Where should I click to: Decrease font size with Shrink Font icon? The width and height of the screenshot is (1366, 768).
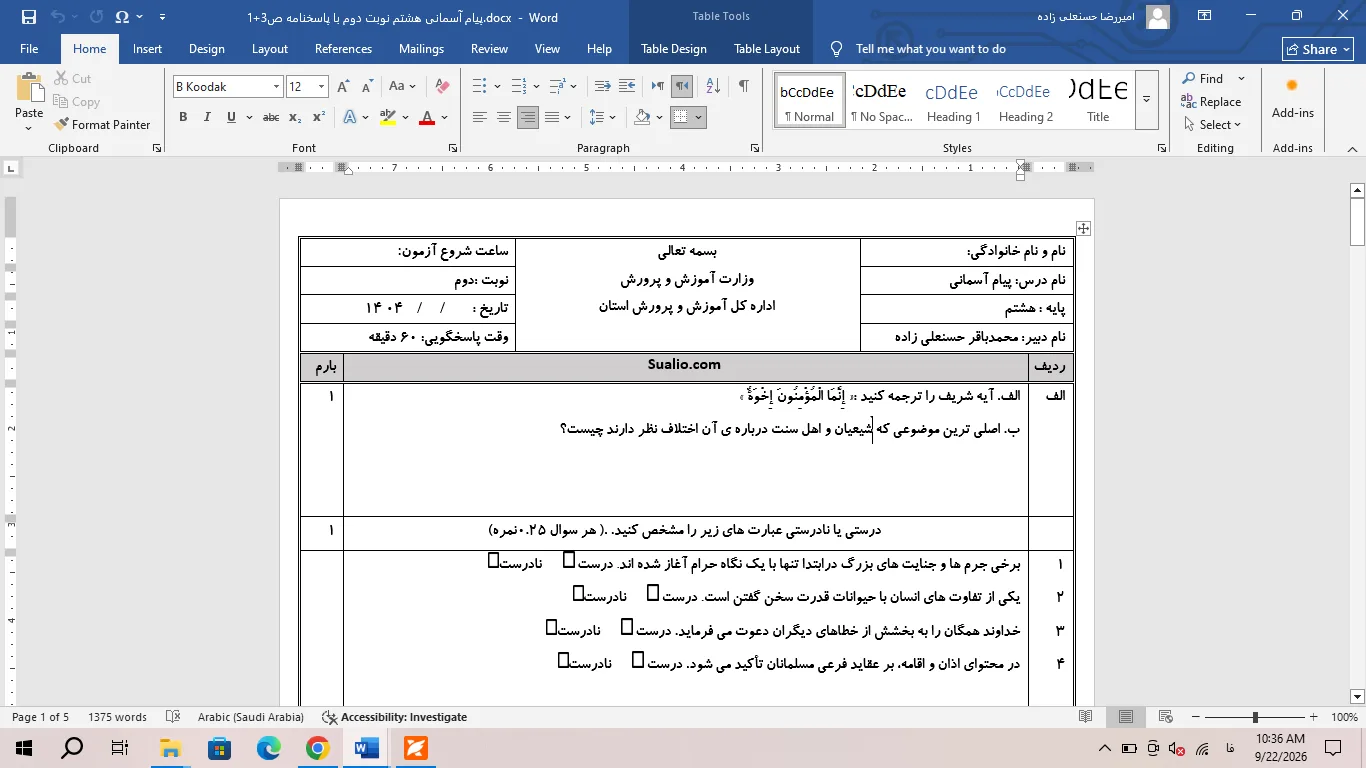pos(366,86)
